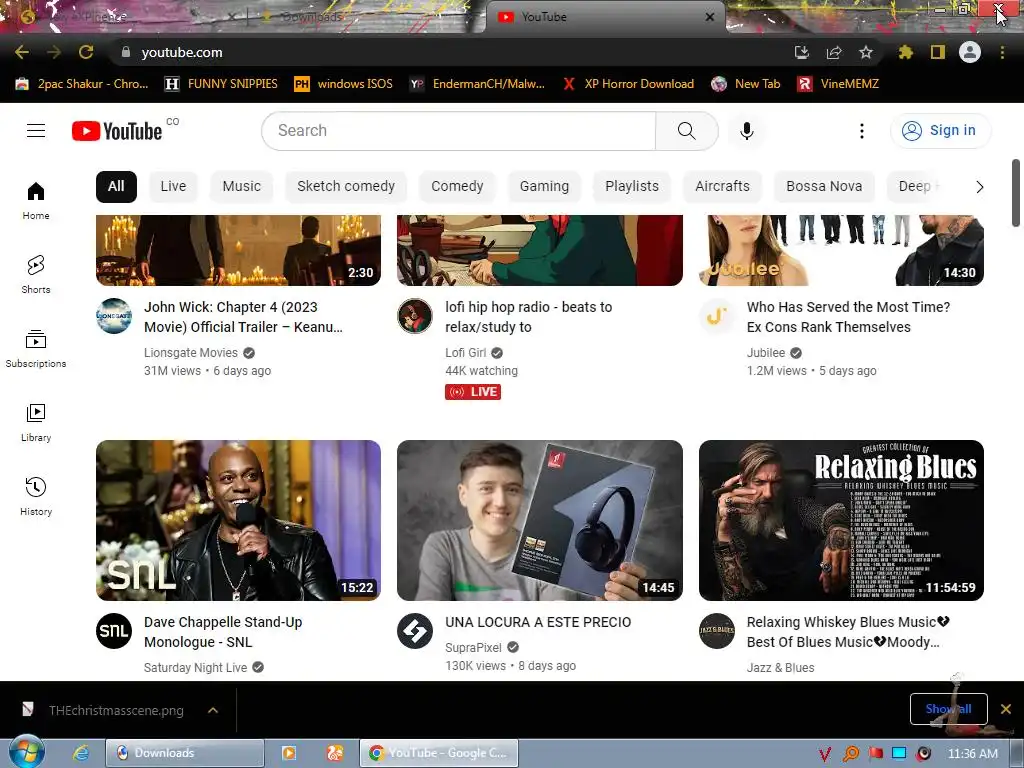Bookmark this page with the star icon
The image size is (1024, 768).
pyautogui.click(x=866, y=52)
